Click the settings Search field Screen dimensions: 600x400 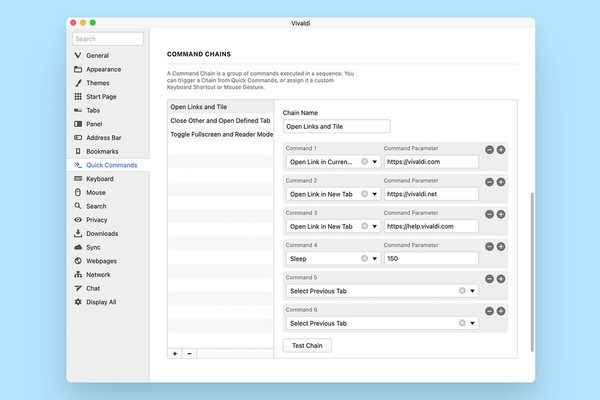tap(108, 39)
